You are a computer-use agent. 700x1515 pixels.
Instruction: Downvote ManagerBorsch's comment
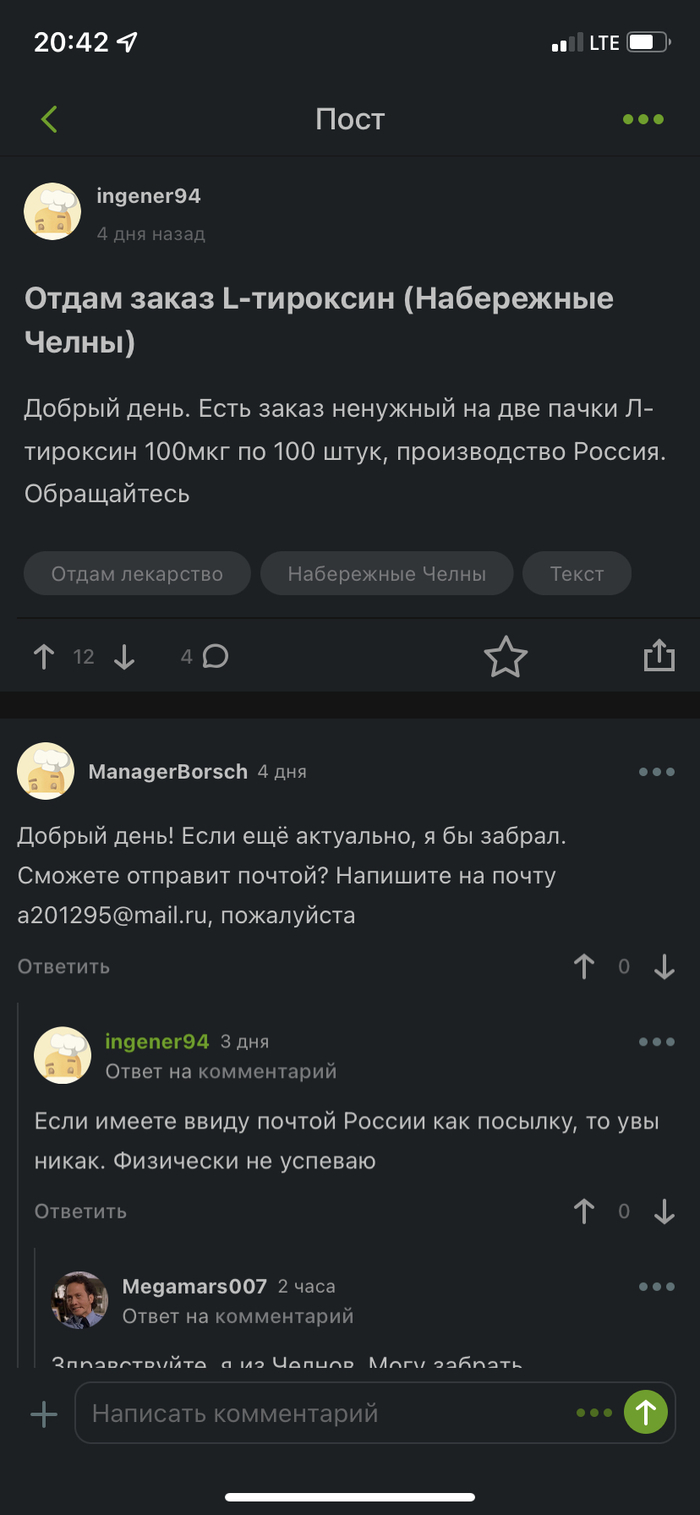tap(664, 967)
